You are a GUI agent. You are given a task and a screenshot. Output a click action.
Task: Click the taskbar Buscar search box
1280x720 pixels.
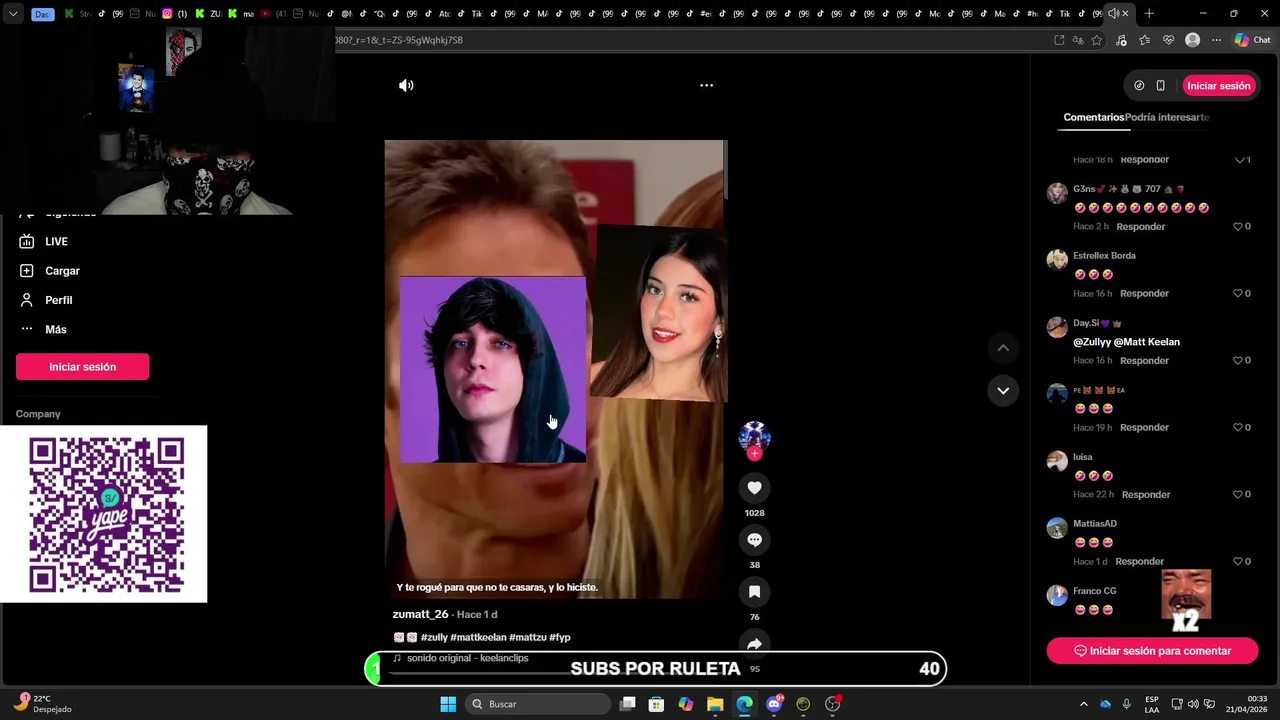[538, 704]
